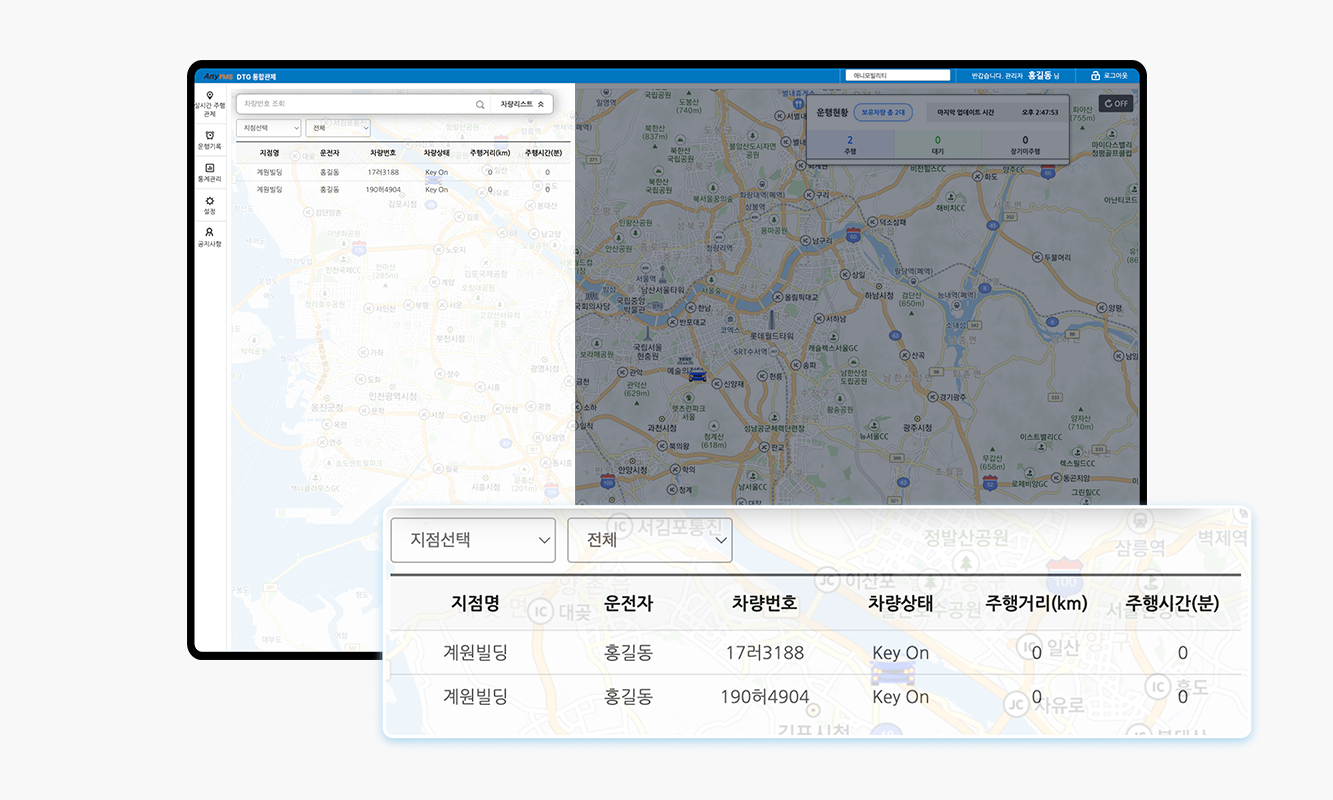Select the 장기미주행 status tab
The height and width of the screenshot is (800, 1333).
(1024, 145)
